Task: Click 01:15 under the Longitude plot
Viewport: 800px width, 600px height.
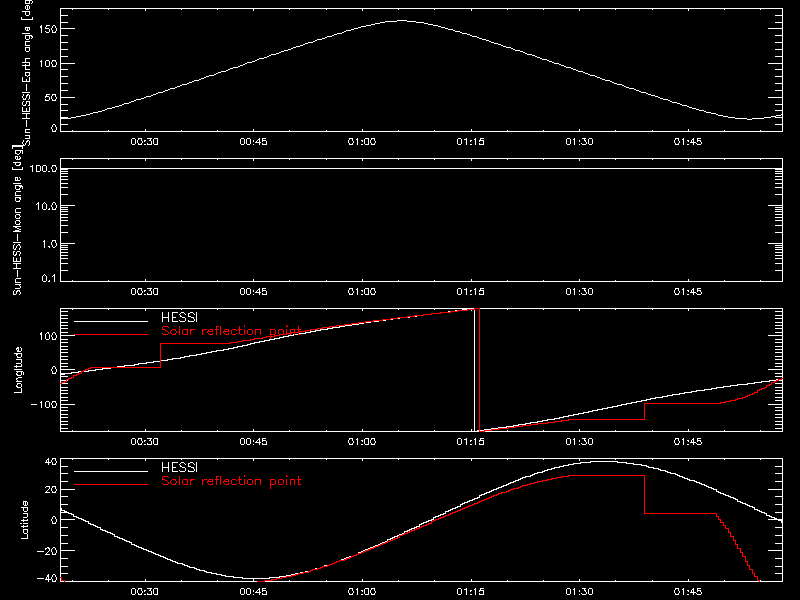Action: coord(470,442)
